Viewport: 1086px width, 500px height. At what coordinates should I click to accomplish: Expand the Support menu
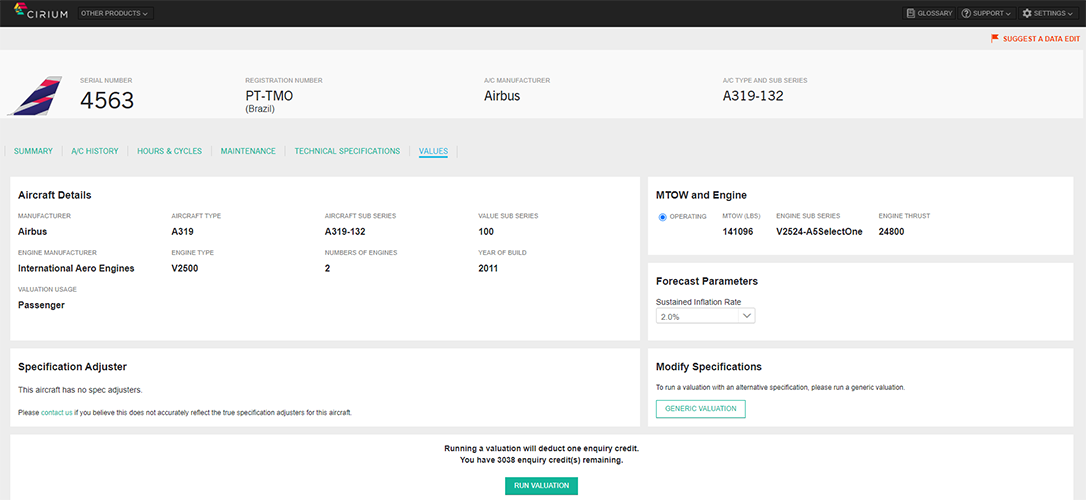pos(987,13)
